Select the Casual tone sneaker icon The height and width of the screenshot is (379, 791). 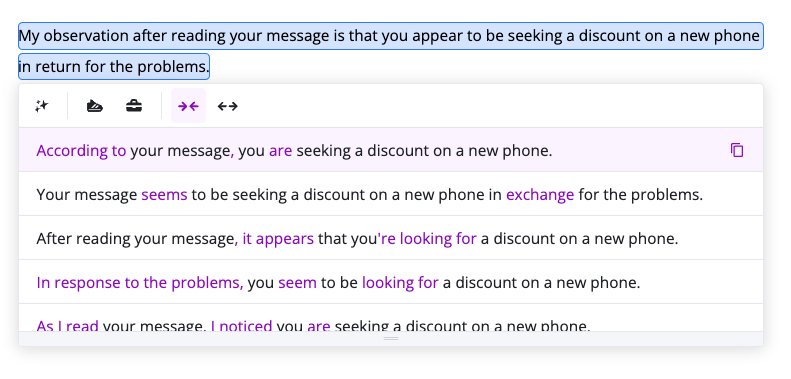(x=94, y=106)
